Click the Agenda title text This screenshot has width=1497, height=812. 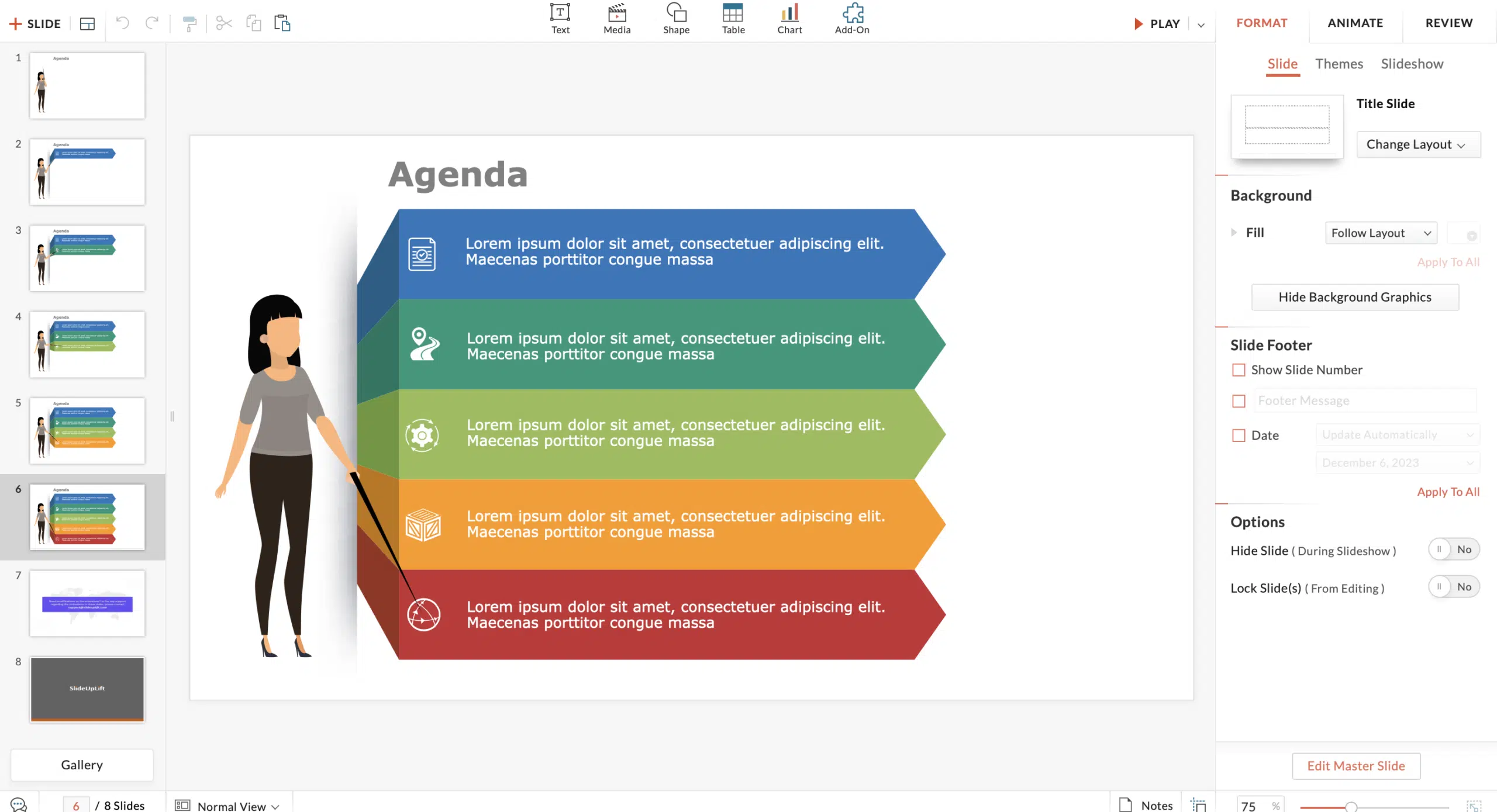(x=458, y=174)
